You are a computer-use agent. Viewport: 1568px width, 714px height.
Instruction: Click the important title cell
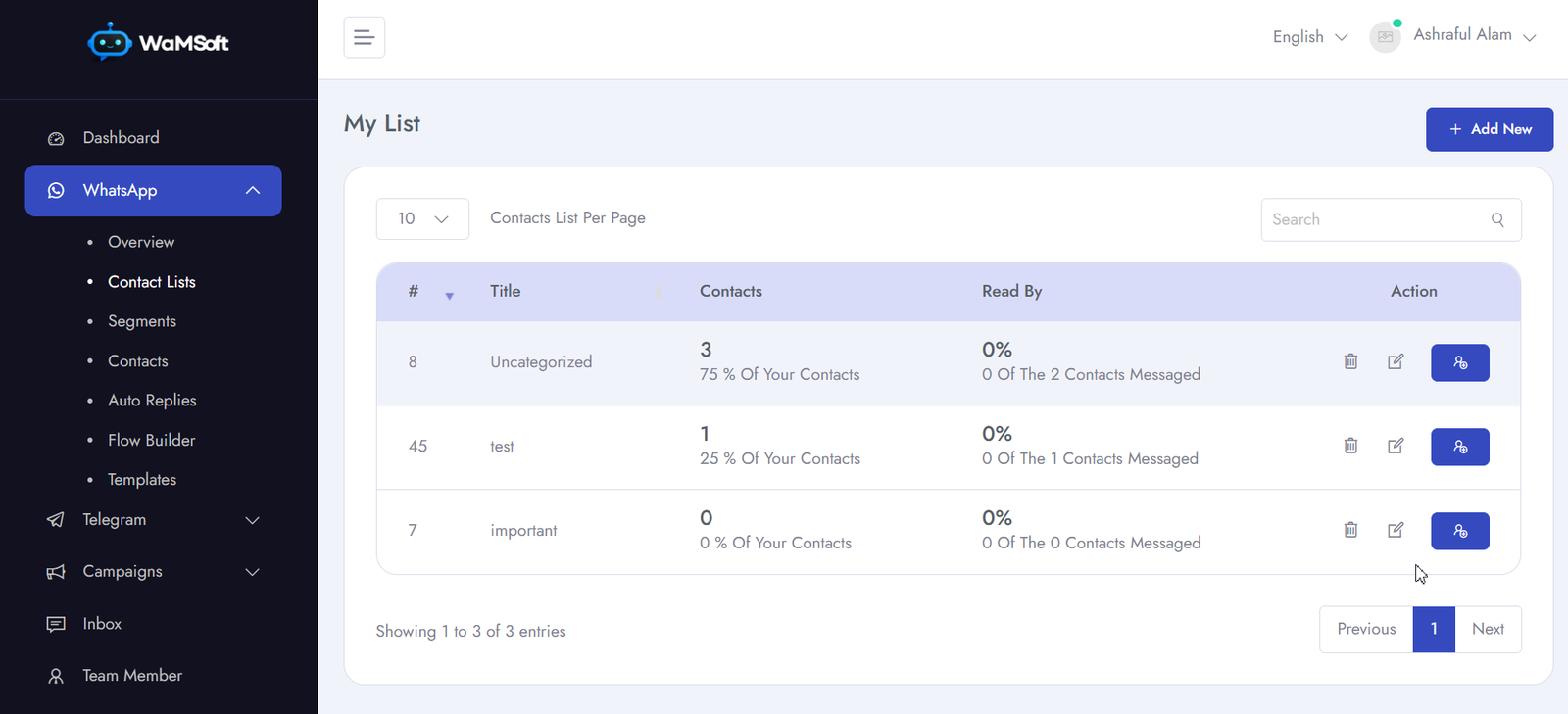click(523, 531)
